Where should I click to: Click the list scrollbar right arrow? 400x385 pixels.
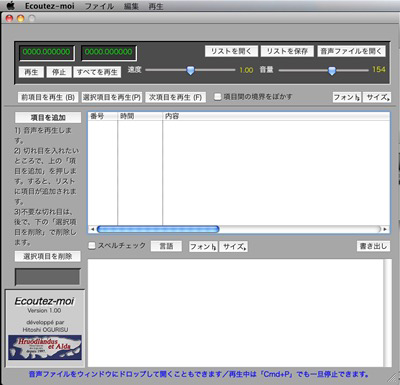click(x=385, y=229)
